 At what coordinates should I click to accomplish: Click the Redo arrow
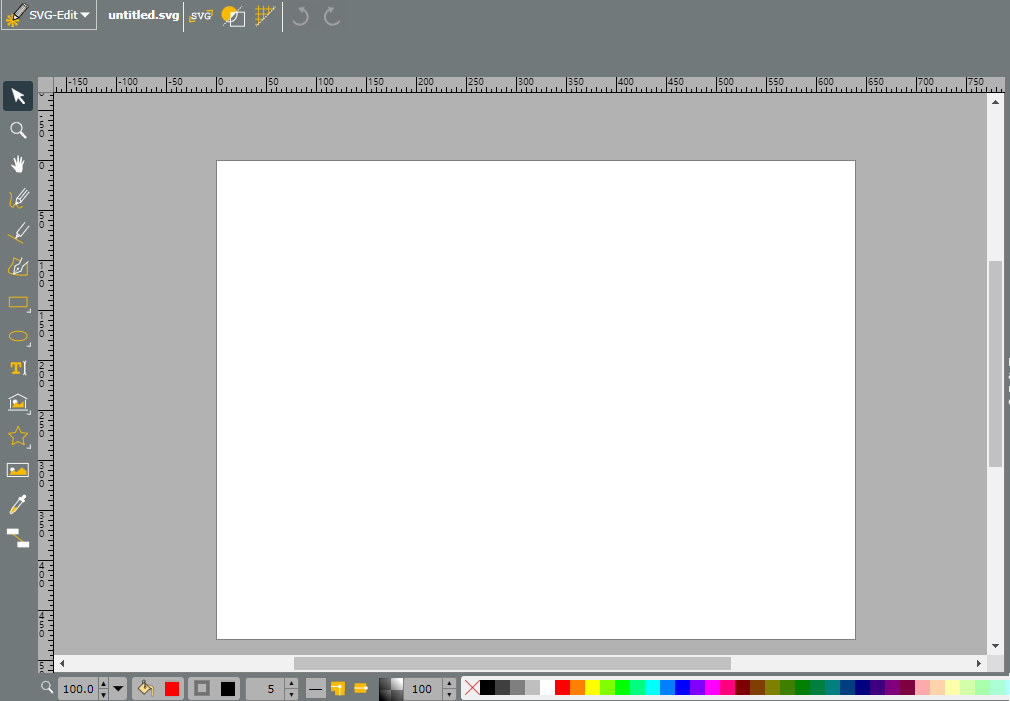[332, 16]
